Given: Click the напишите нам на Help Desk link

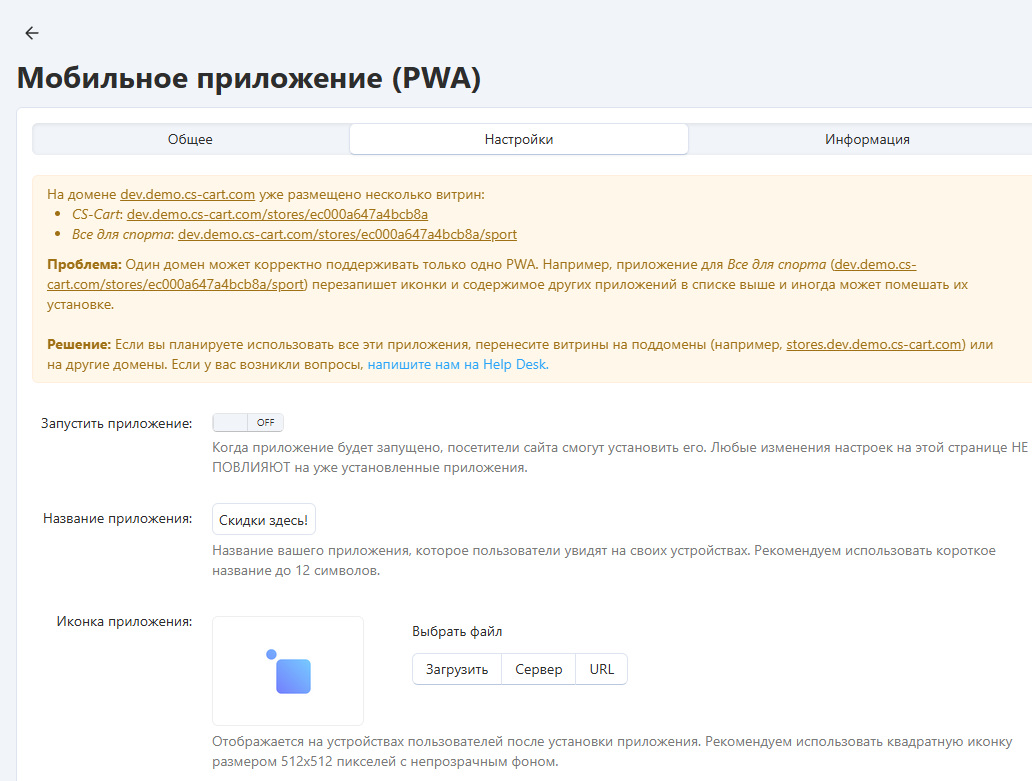Looking at the screenshot, I should pyautogui.click(x=456, y=365).
